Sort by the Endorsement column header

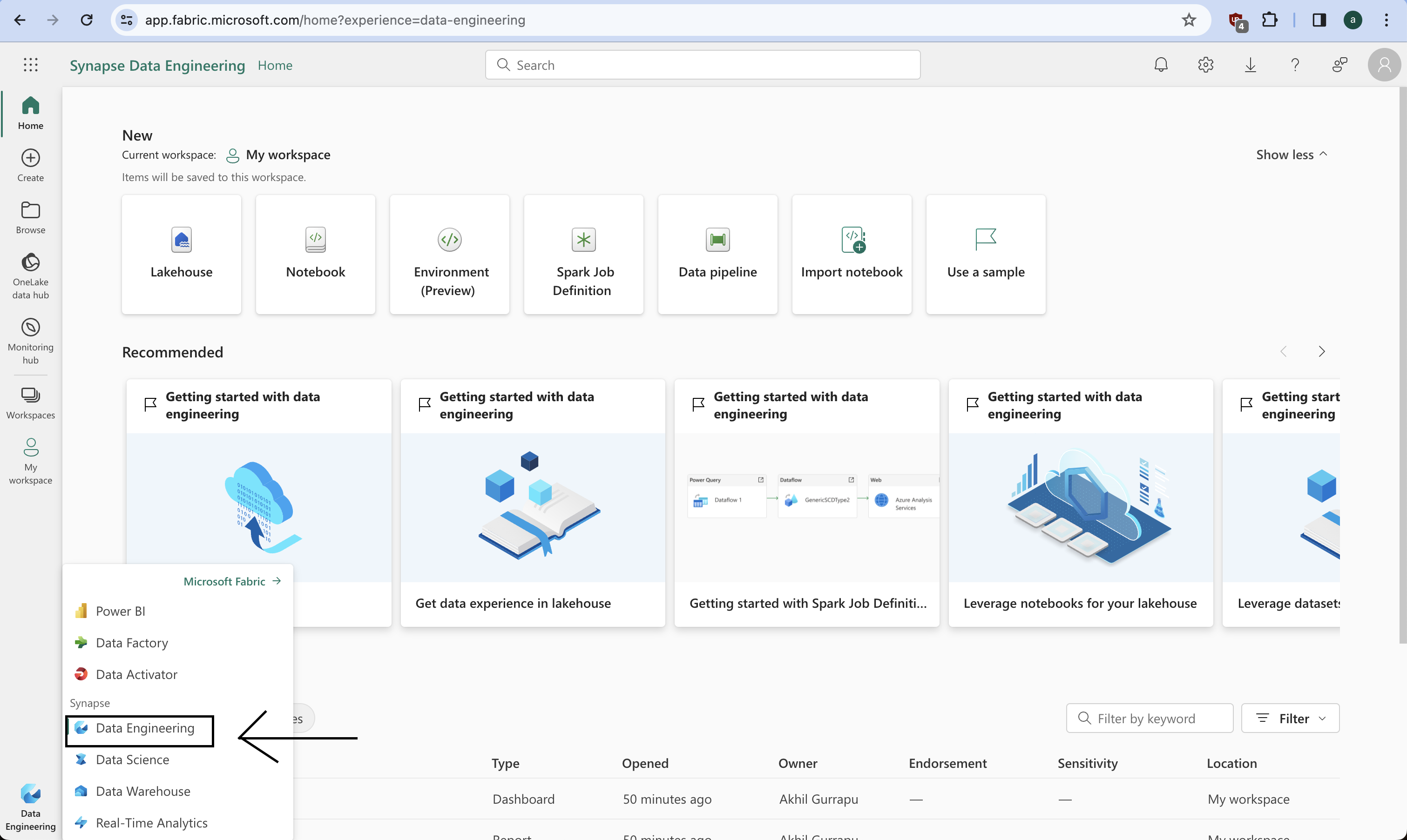[947, 763]
